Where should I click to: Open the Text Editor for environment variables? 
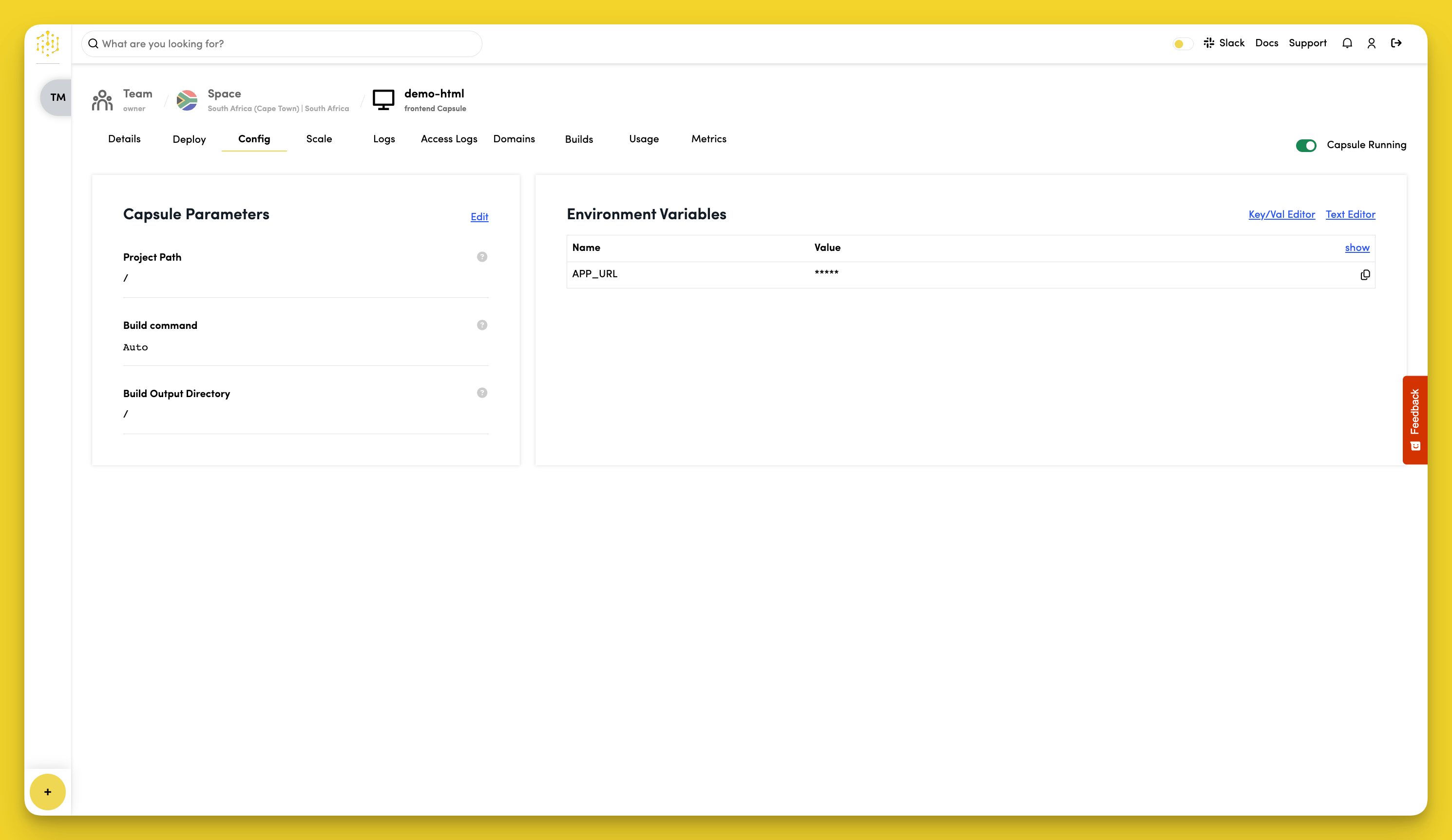coord(1350,214)
